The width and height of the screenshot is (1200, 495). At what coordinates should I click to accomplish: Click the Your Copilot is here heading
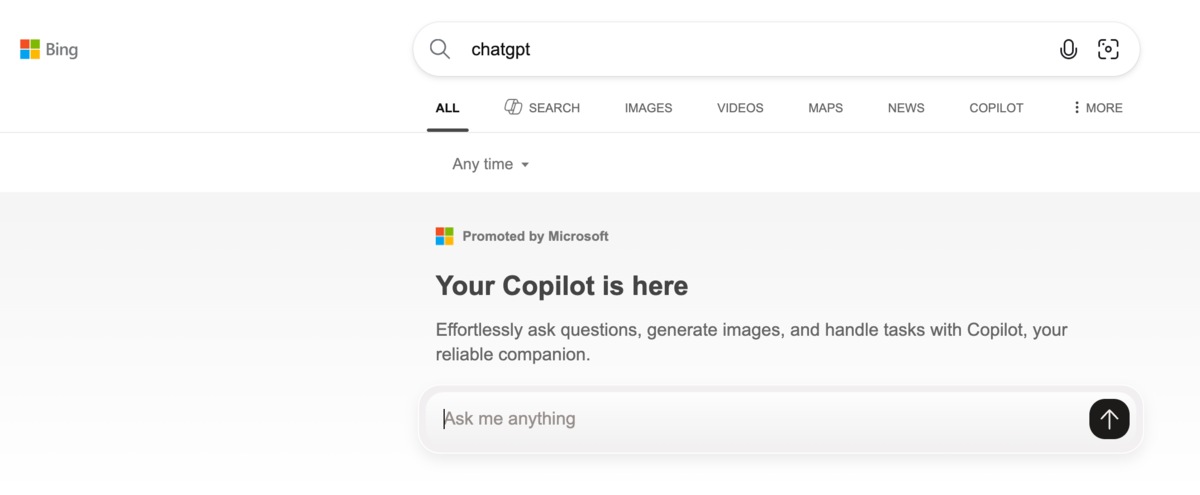[562, 286]
